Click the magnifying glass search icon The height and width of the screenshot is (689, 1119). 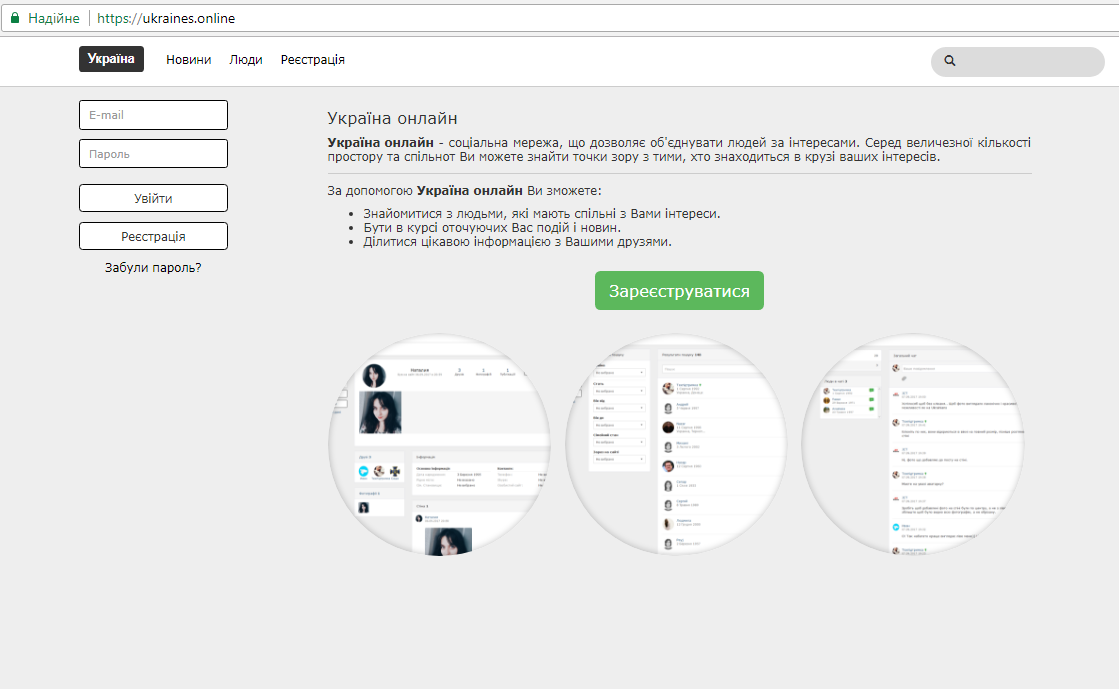tap(950, 61)
